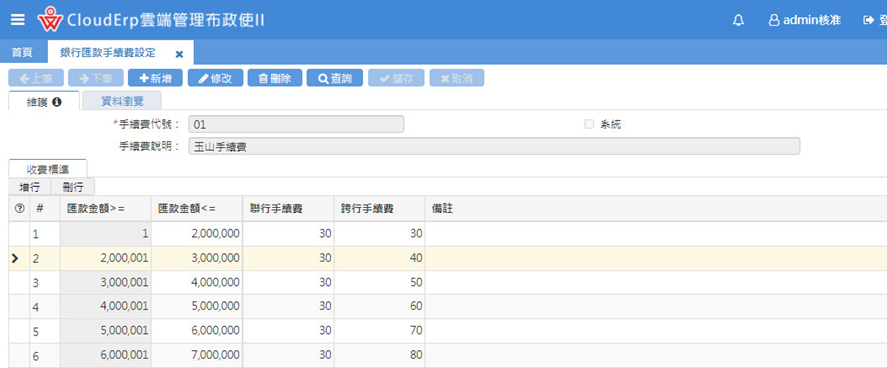Click row number 3 in grid
This screenshot has height=368, width=887.
(x=45, y=283)
